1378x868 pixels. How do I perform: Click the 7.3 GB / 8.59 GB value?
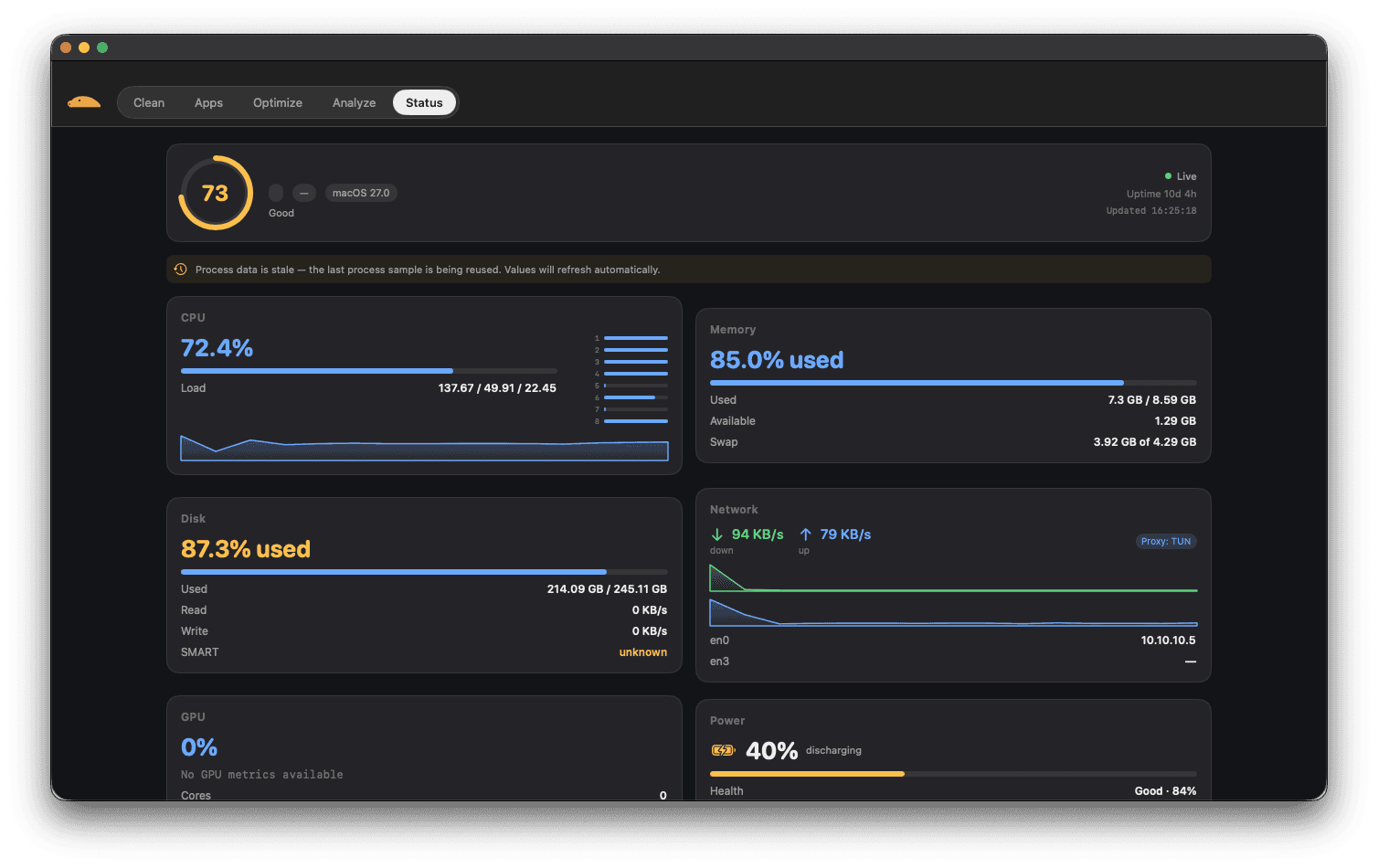(x=1151, y=400)
